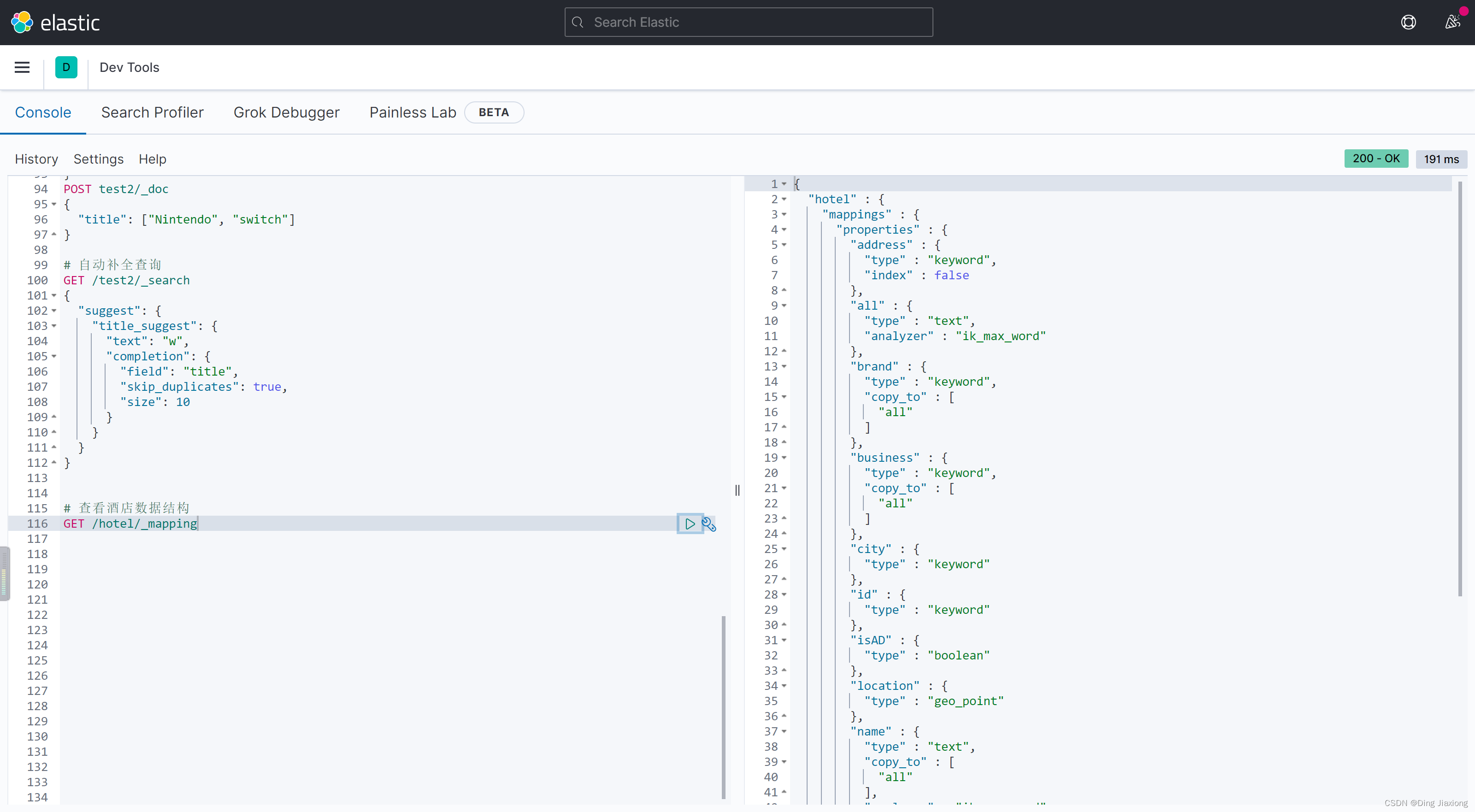Image resolution: width=1475 pixels, height=812 pixels.
Task: Collapse copy_to array at output line 21
Action: pyautogui.click(x=784, y=488)
